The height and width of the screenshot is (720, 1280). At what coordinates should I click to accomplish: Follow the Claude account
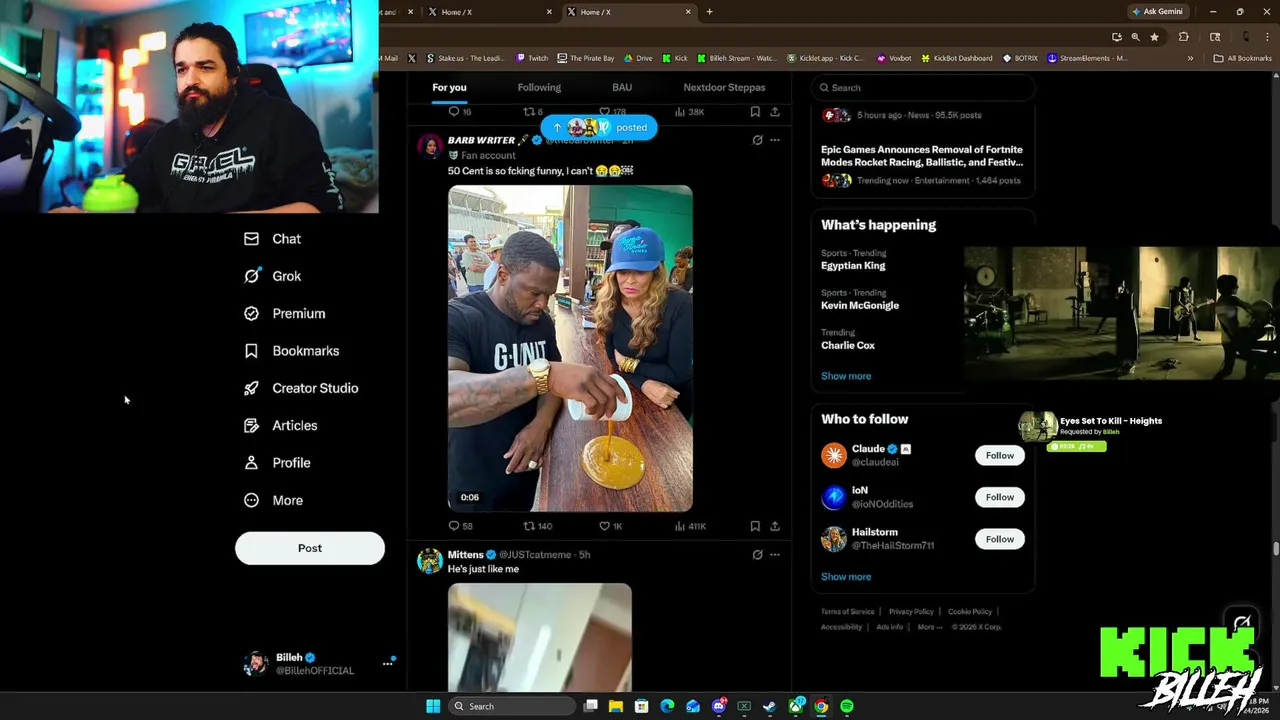point(999,455)
